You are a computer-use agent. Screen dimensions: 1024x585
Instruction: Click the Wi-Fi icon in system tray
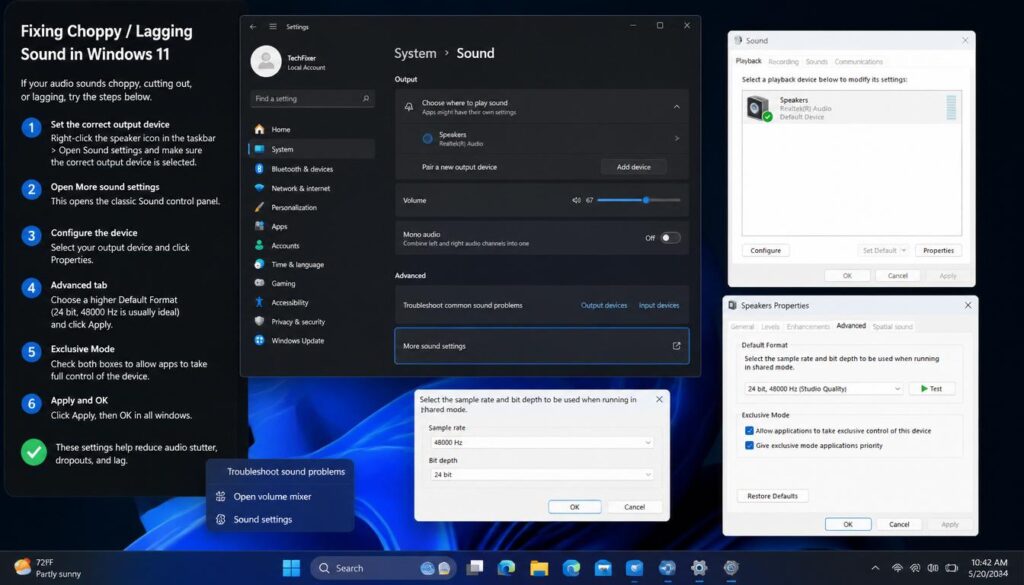click(897, 568)
